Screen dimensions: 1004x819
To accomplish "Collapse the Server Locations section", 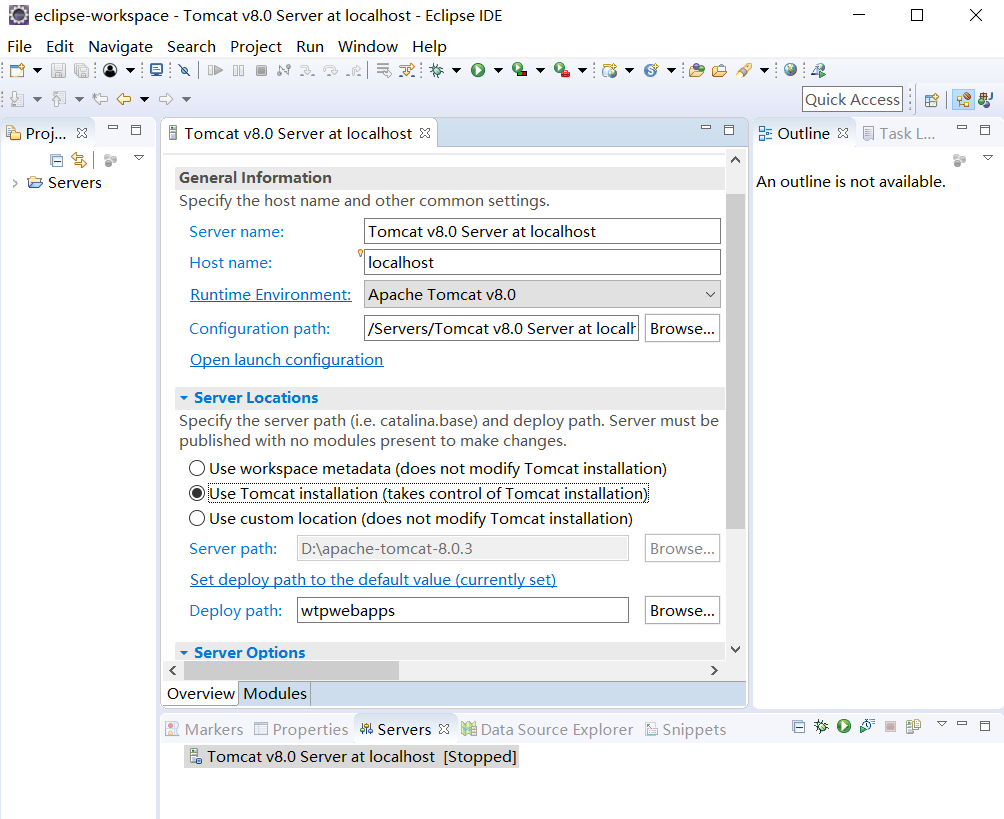I will (184, 398).
